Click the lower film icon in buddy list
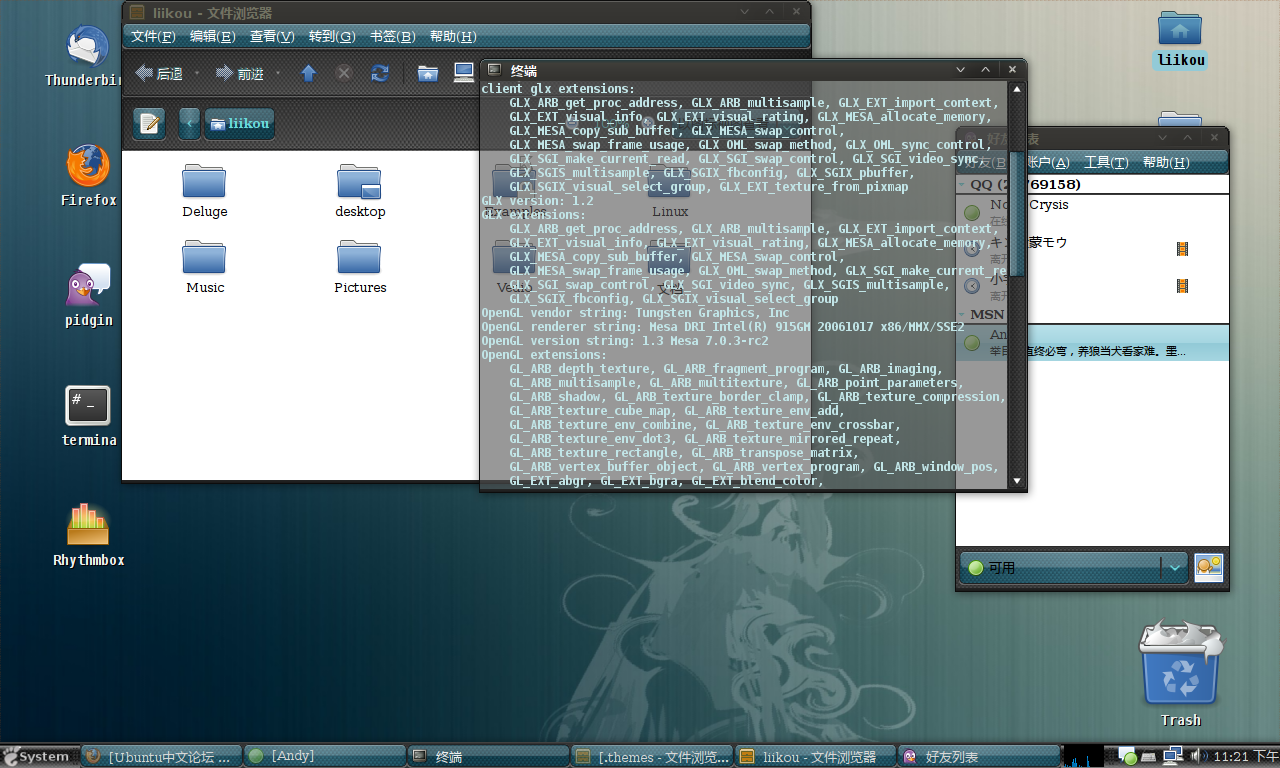 (1183, 286)
